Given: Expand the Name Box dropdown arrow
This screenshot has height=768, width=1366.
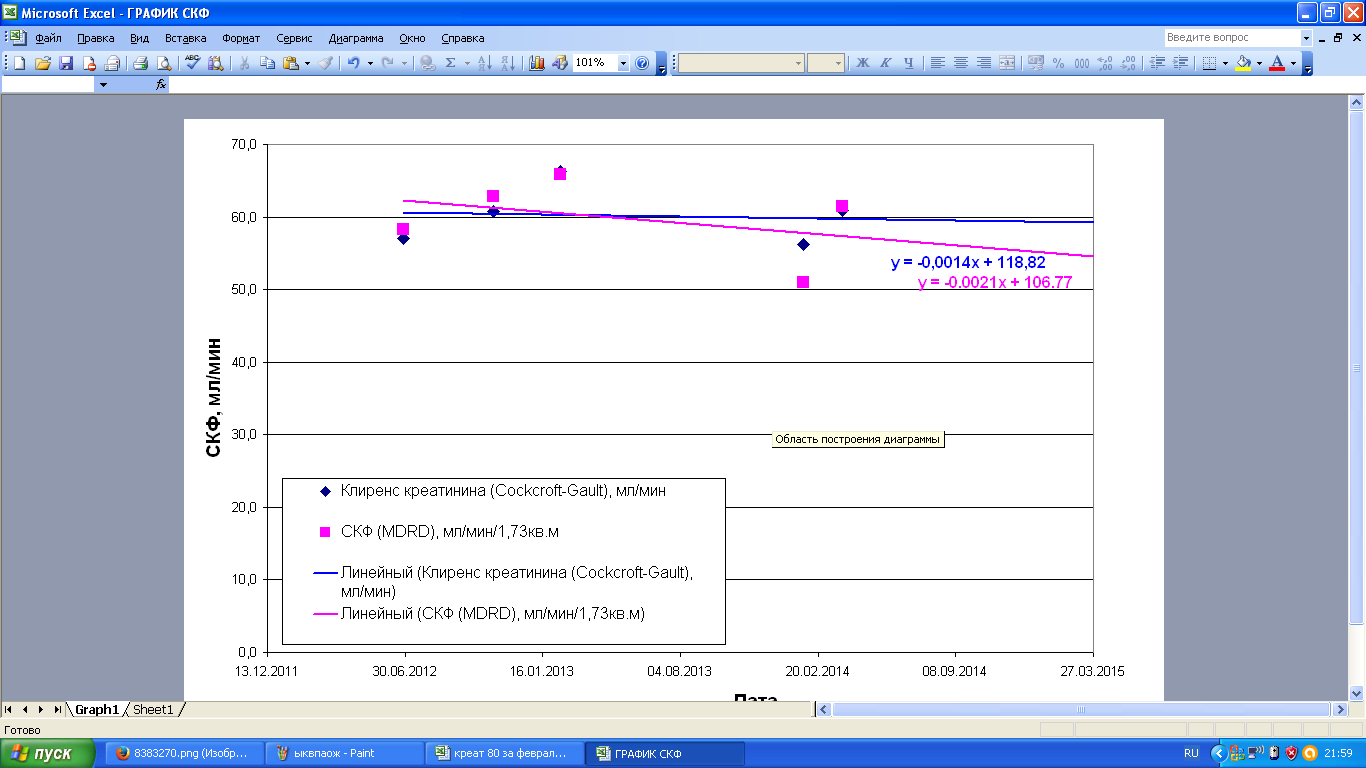Looking at the screenshot, I should click(103, 85).
